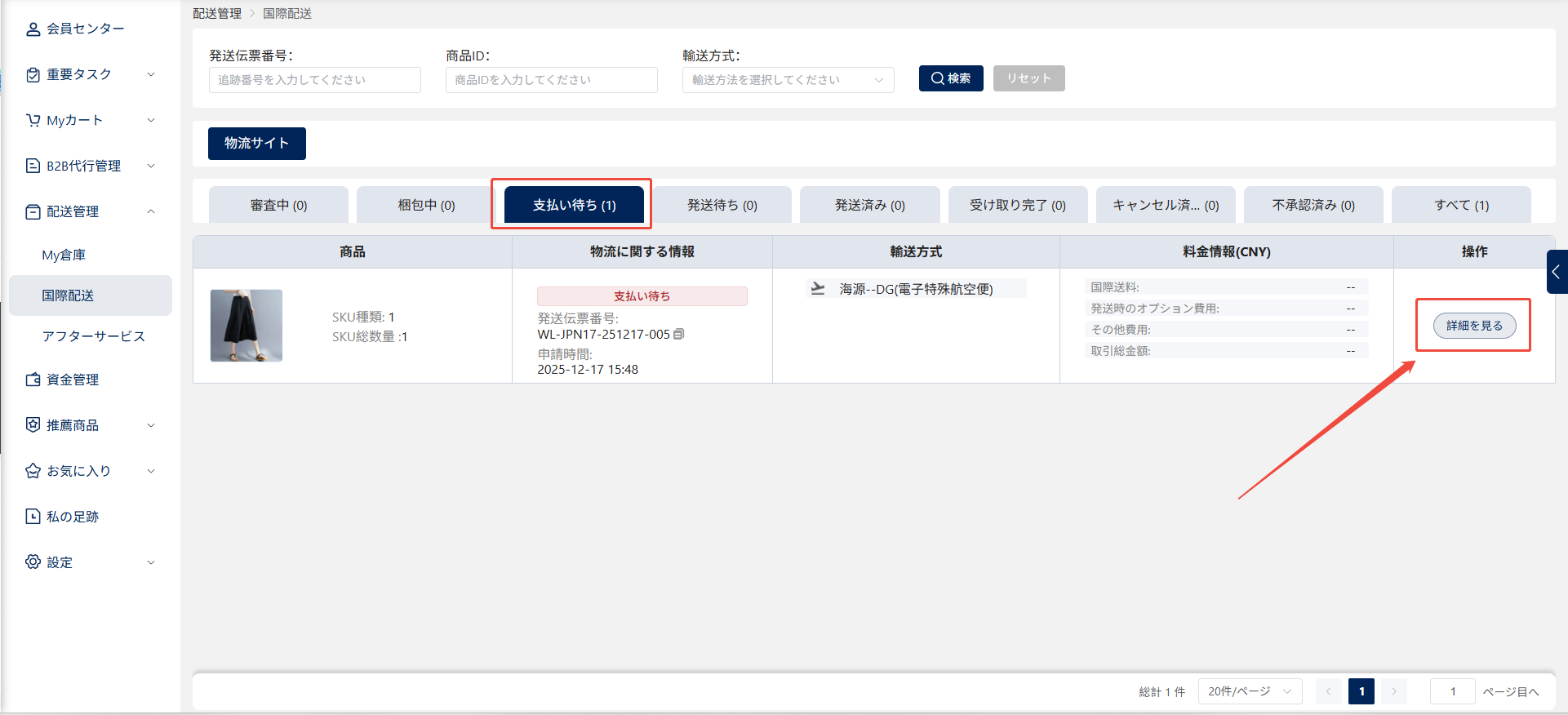Click the 設定 gear icon
This screenshot has height=715, width=1568.
point(33,562)
